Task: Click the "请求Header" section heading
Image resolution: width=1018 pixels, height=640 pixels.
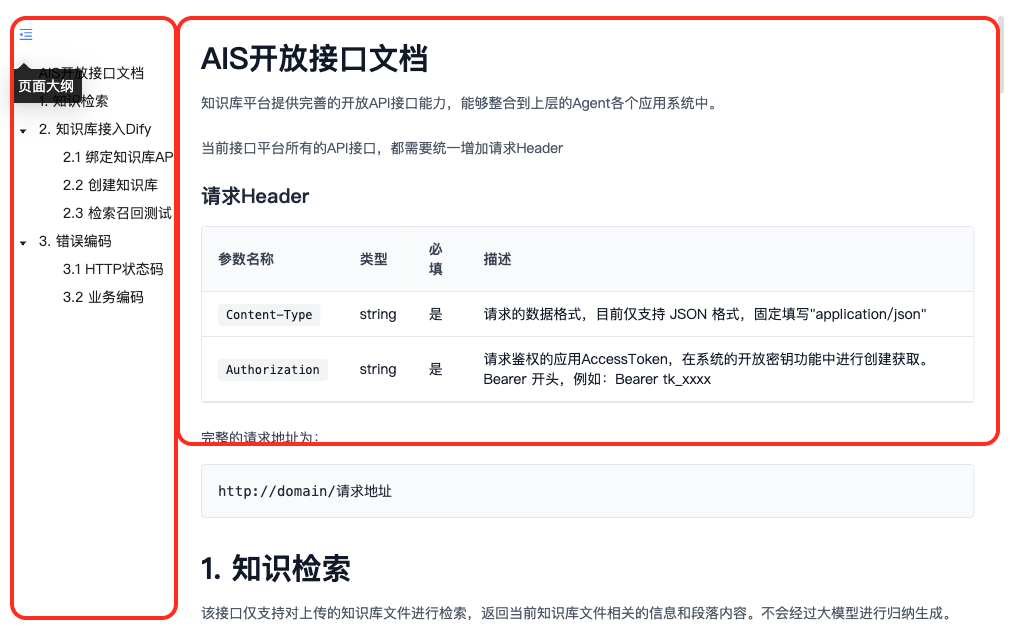Action: 255,196
